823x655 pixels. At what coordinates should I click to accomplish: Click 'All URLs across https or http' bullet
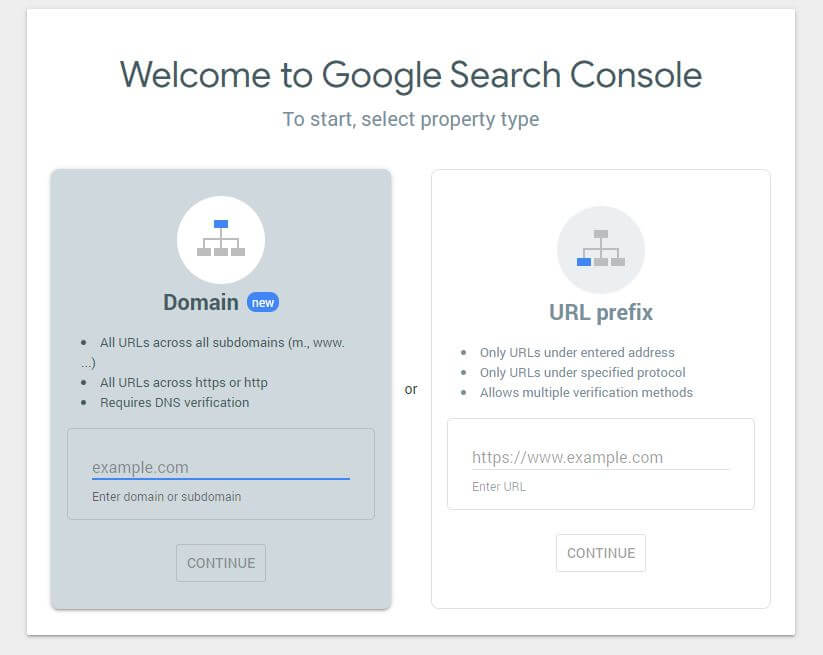(x=184, y=383)
